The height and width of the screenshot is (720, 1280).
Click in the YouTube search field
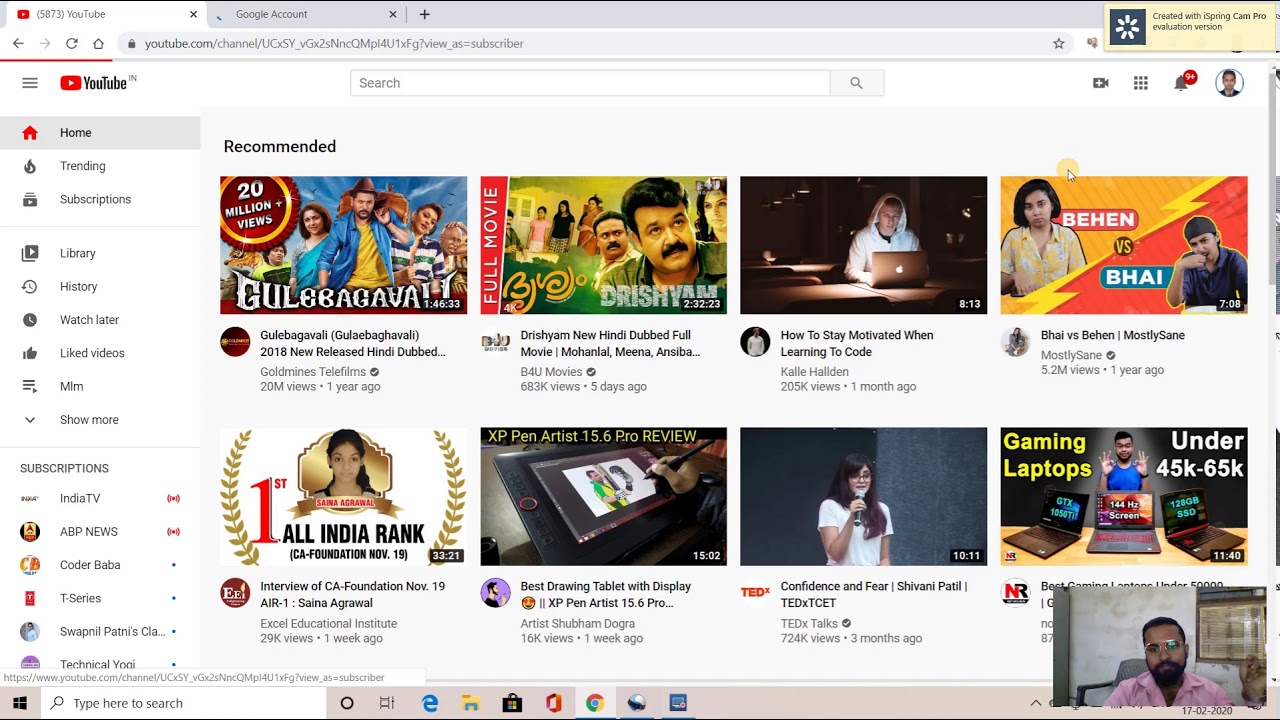[x=590, y=83]
